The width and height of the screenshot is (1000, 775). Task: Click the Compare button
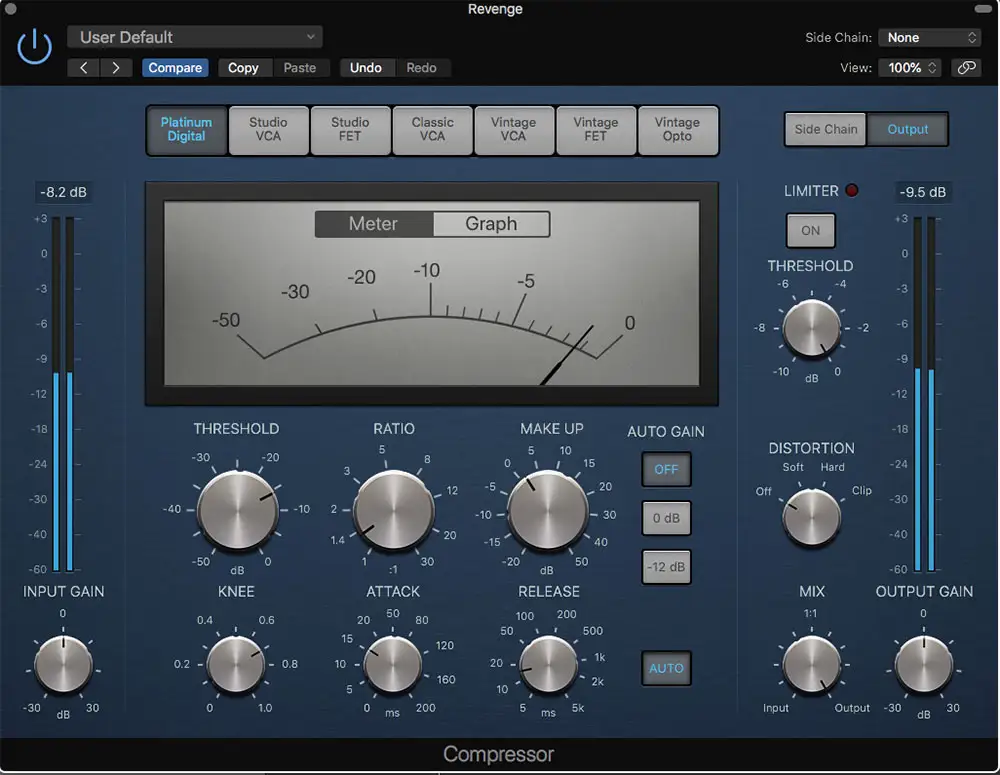[x=175, y=68]
